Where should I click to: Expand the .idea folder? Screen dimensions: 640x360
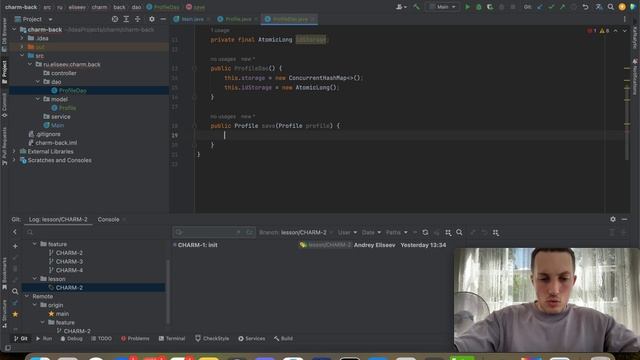(x=22, y=38)
